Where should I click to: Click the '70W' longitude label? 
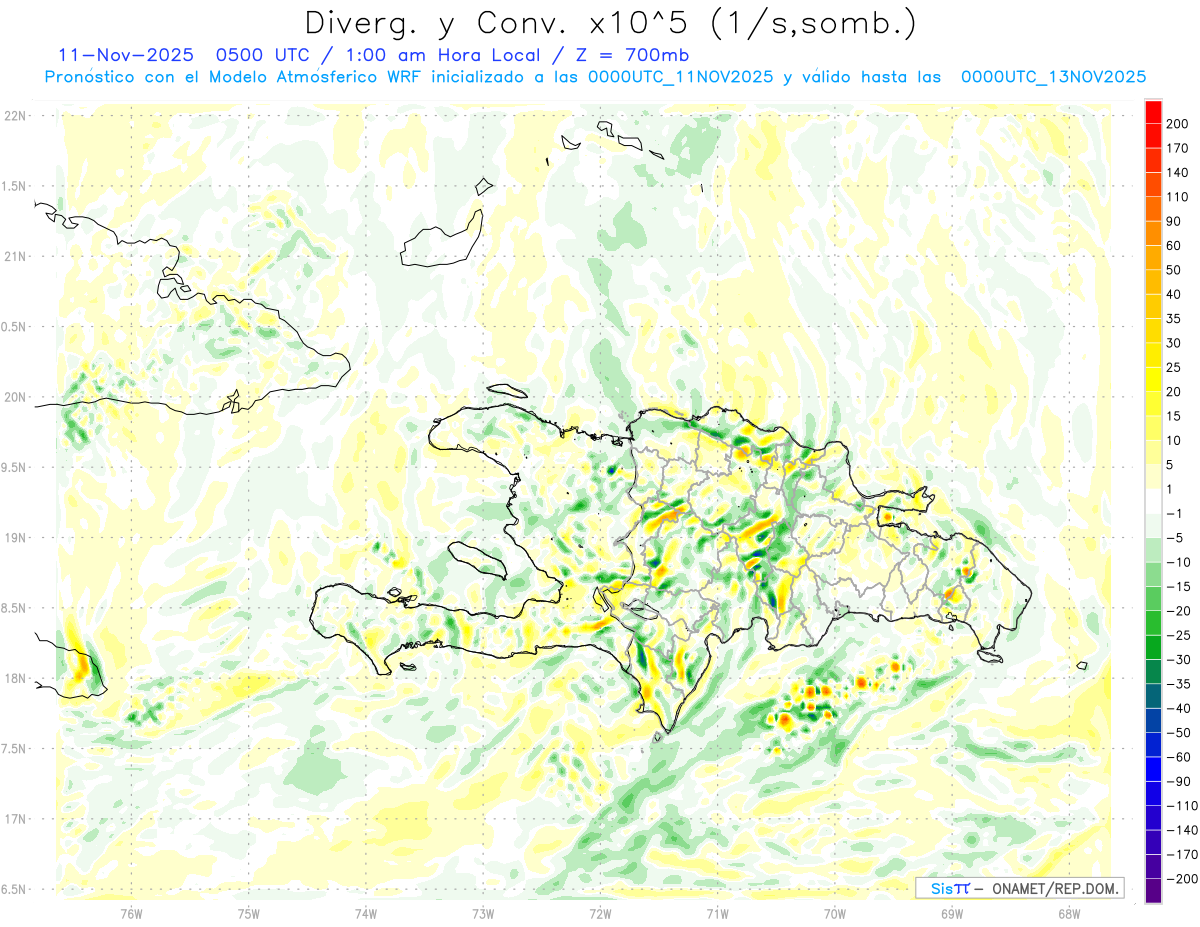[x=835, y=913]
